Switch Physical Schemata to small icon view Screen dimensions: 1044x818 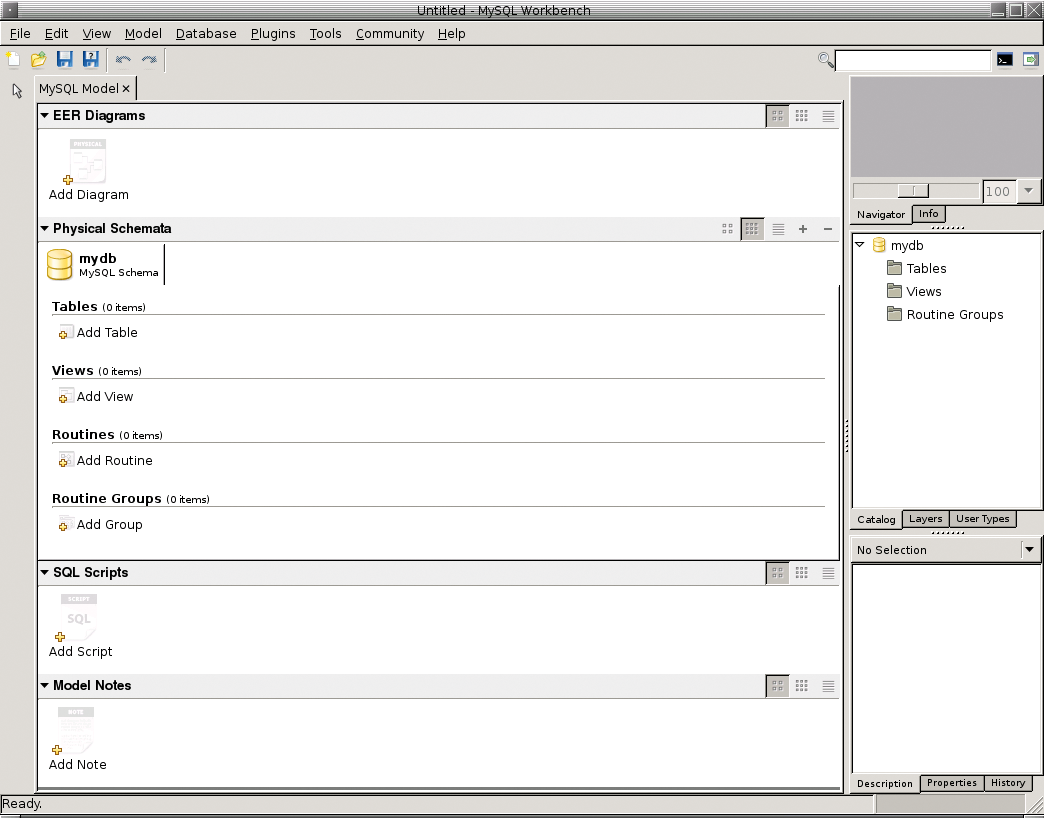752,229
